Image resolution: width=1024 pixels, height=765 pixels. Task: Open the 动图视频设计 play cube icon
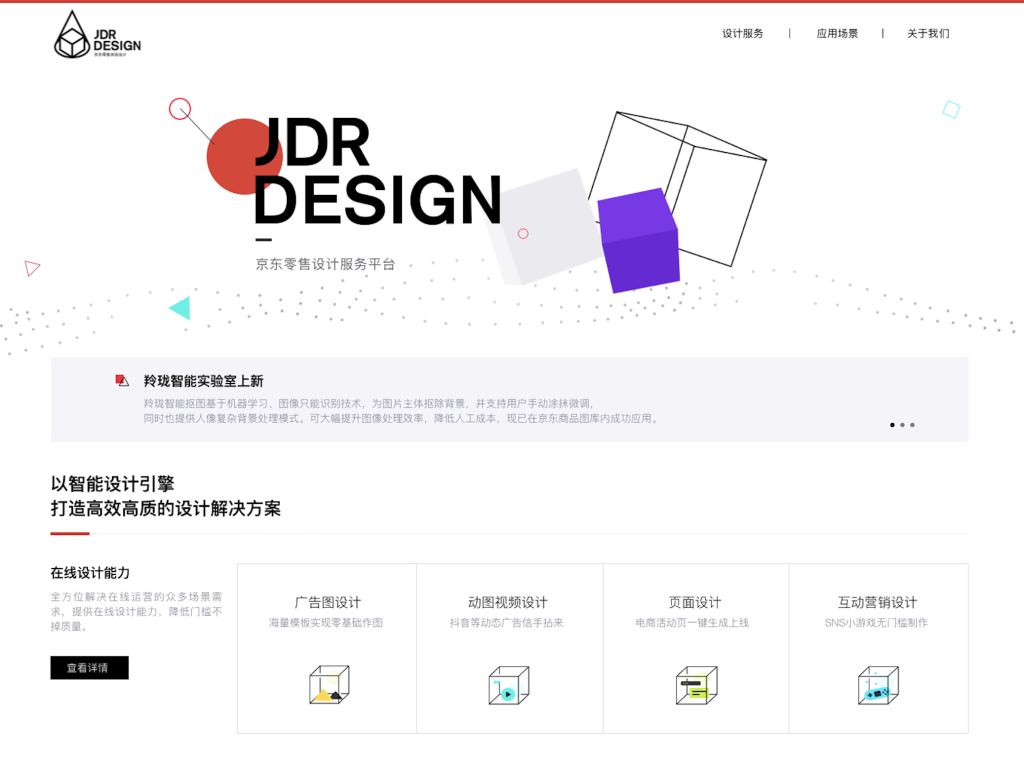(509, 684)
